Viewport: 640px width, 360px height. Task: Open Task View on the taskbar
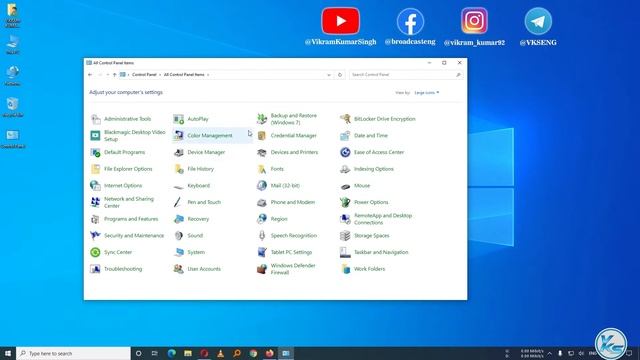[x=155, y=353]
